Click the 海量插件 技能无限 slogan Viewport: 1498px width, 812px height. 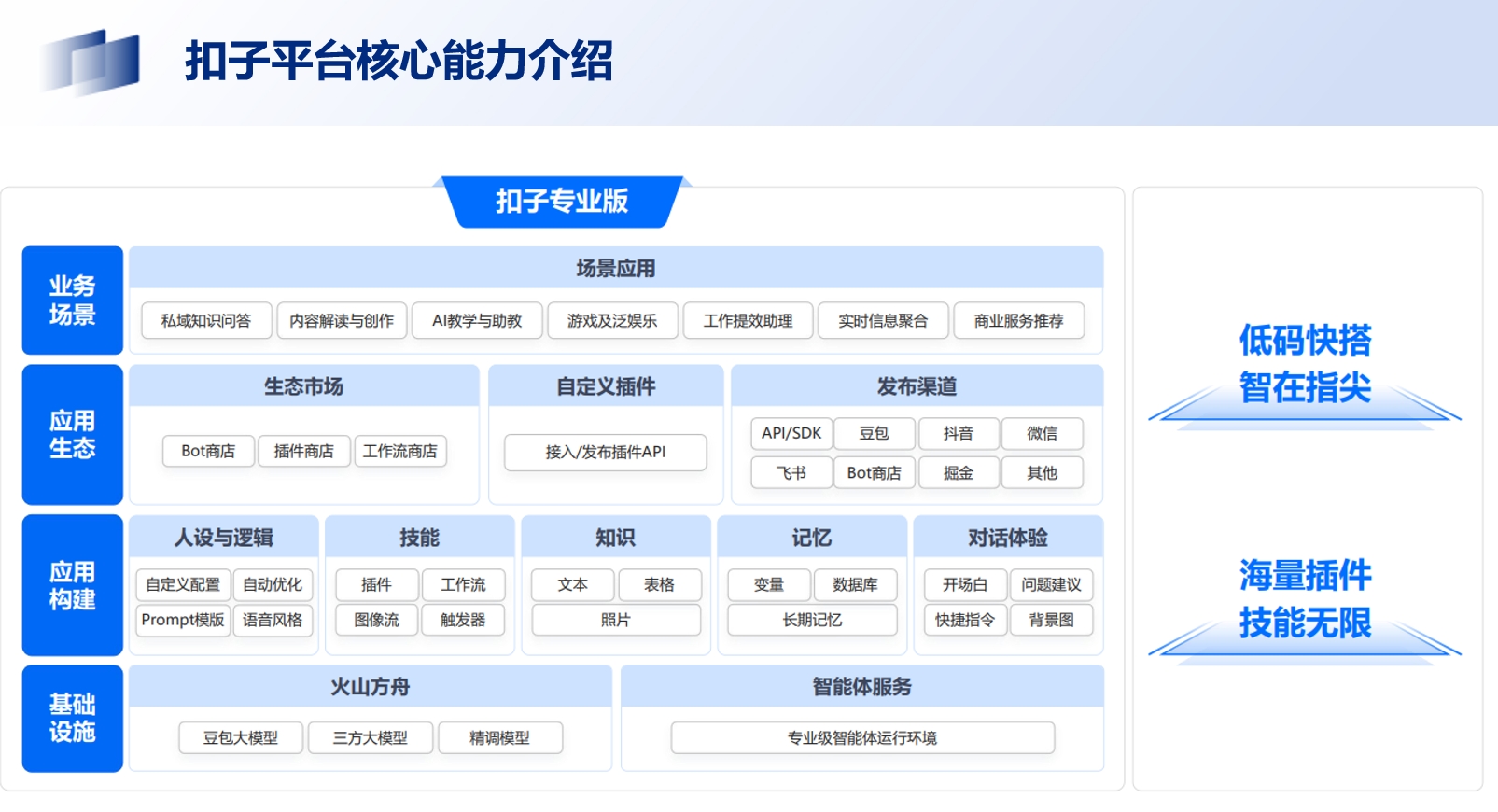click(1306, 598)
